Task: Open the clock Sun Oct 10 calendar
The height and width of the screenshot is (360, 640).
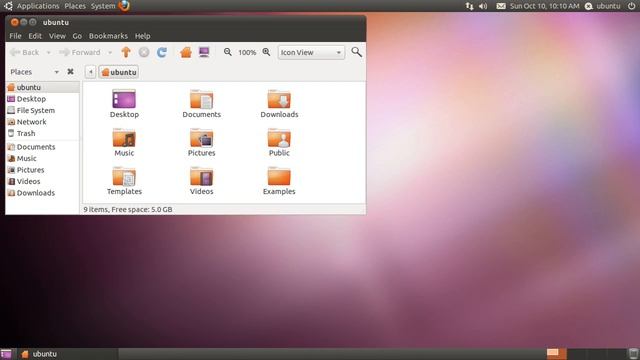Action: tap(544, 6)
